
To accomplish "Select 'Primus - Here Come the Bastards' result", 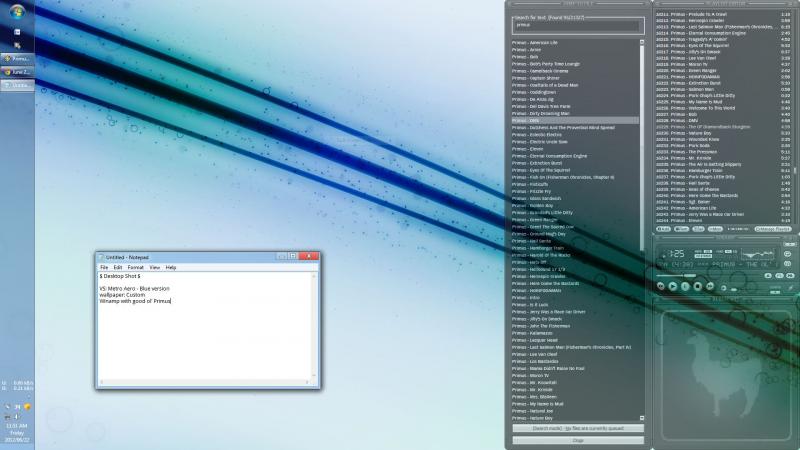I will [x=575, y=283].
